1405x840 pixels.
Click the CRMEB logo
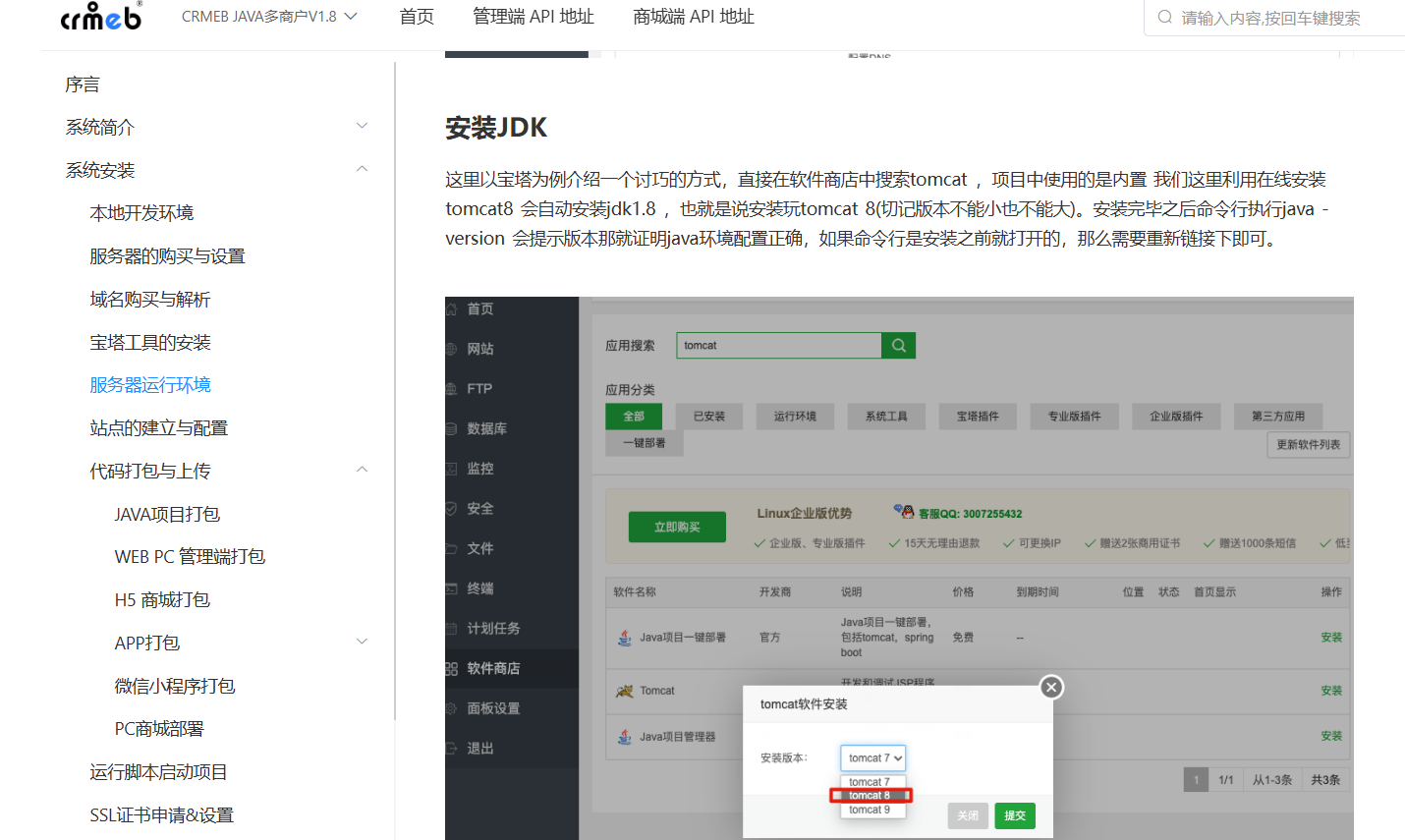(x=100, y=16)
